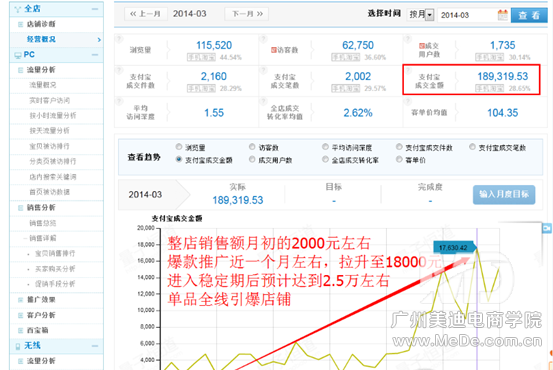The image size is (553, 370).
Task: Open the 按月 time period dropdown
Action: (420, 15)
